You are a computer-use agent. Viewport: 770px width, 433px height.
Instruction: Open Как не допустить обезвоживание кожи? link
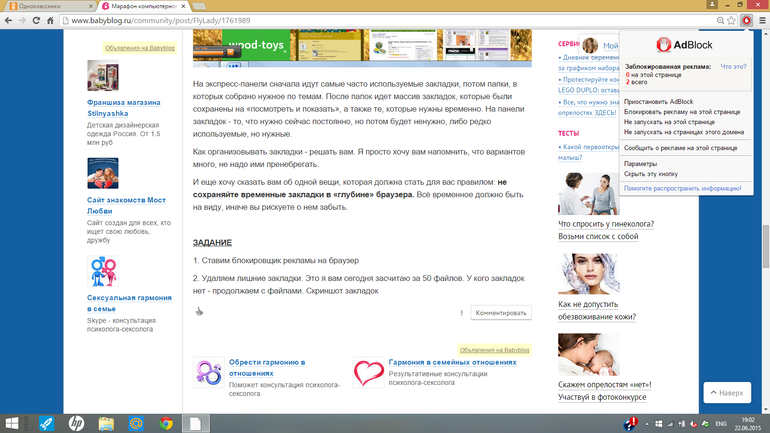pyautogui.click(x=597, y=310)
